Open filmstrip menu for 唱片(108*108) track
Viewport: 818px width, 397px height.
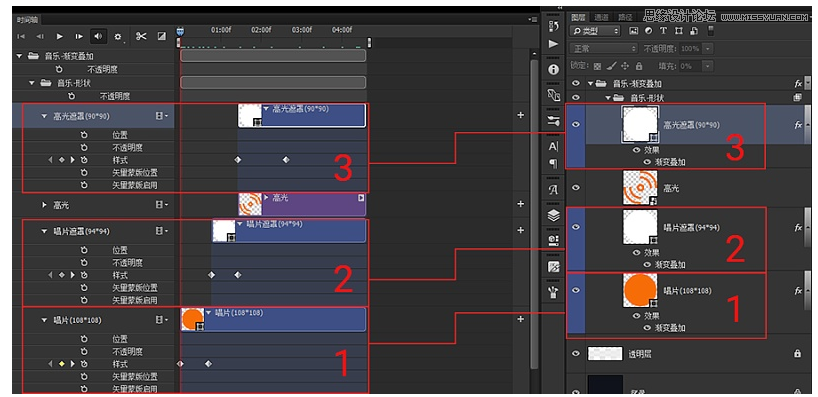(162, 320)
